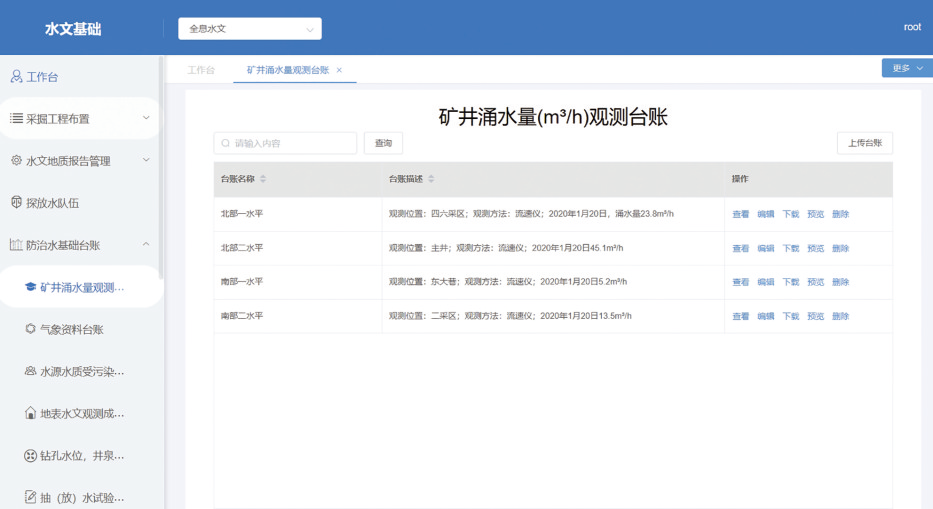Click the root user name

pos(912,27)
